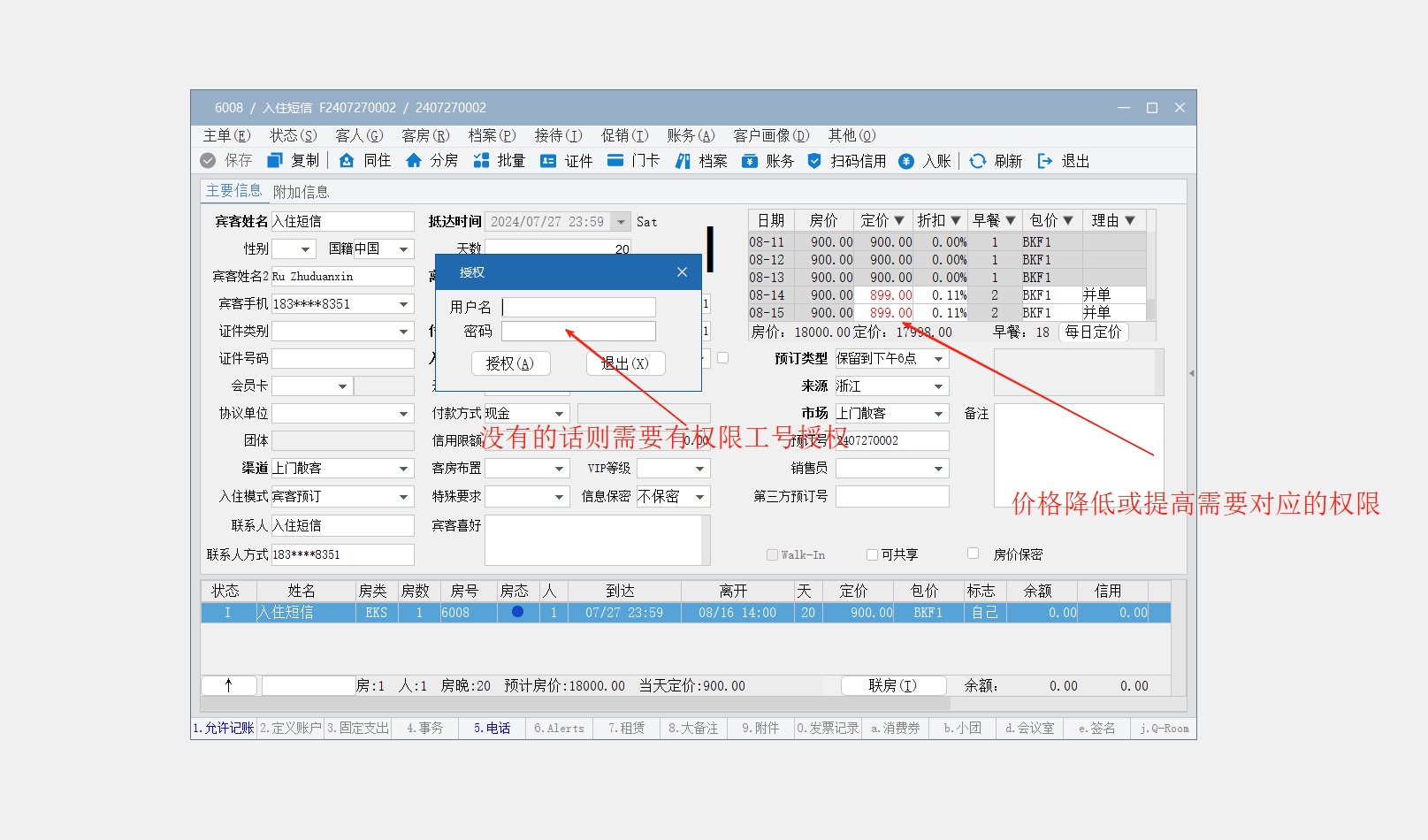This screenshot has width=1428, height=840.
Task: Switch to the 主要信息 tab
Action: click(234, 191)
